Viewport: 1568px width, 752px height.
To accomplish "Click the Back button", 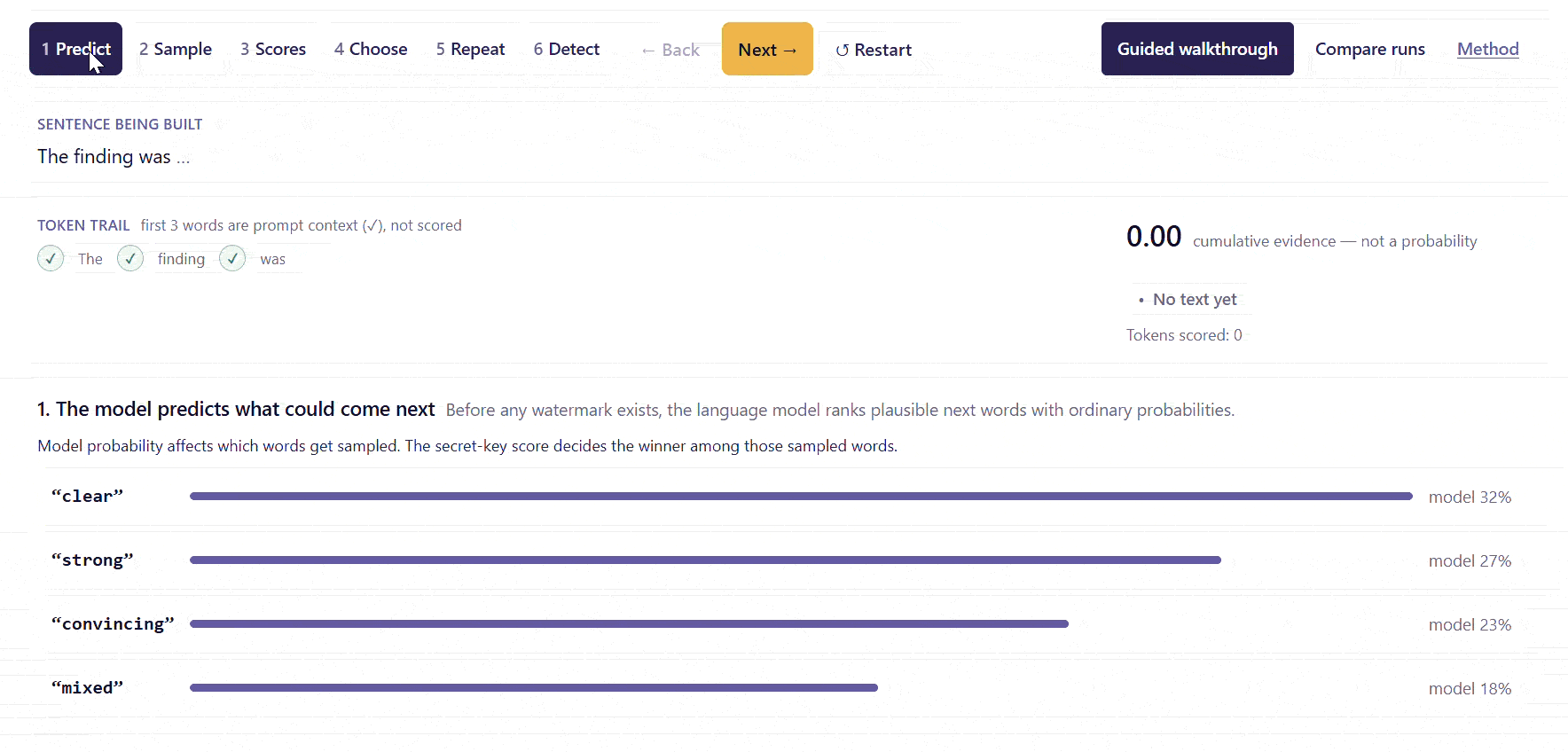I will pos(670,50).
